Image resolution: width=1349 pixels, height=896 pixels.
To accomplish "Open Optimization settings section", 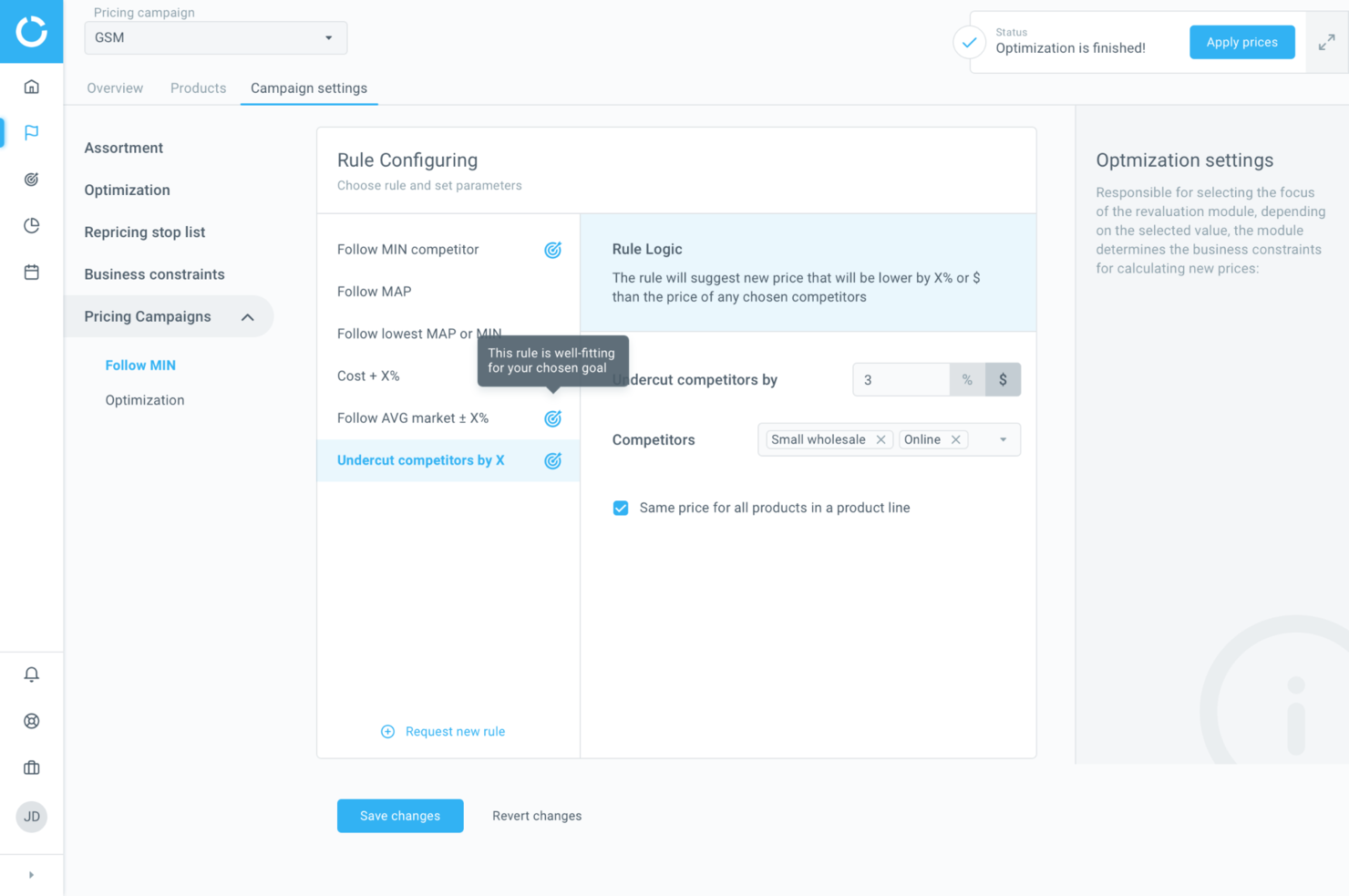I will pyautogui.click(x=127, y=190).
